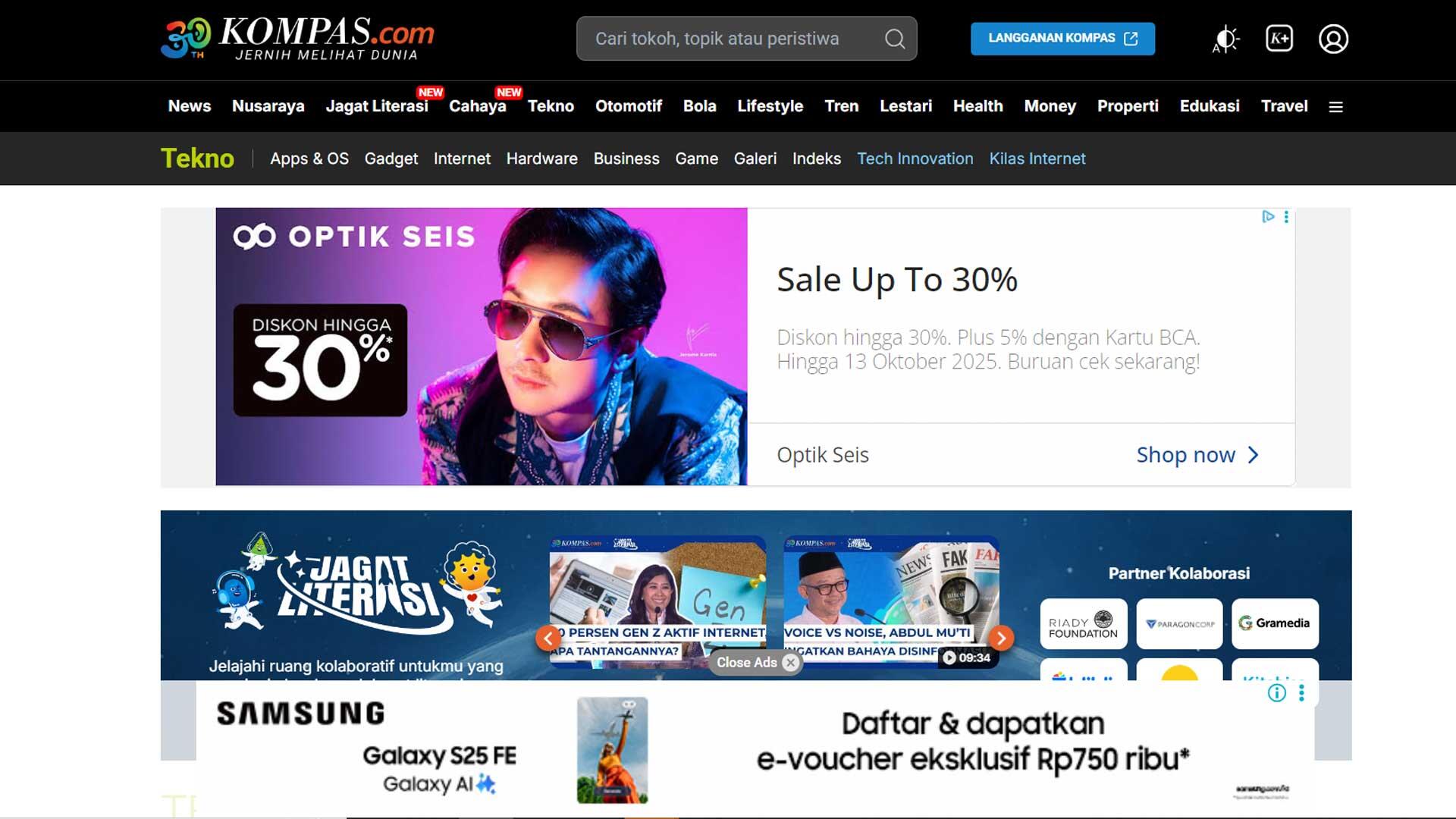Open the News menu
The image size is (1456, 819).
click(190, 106)
